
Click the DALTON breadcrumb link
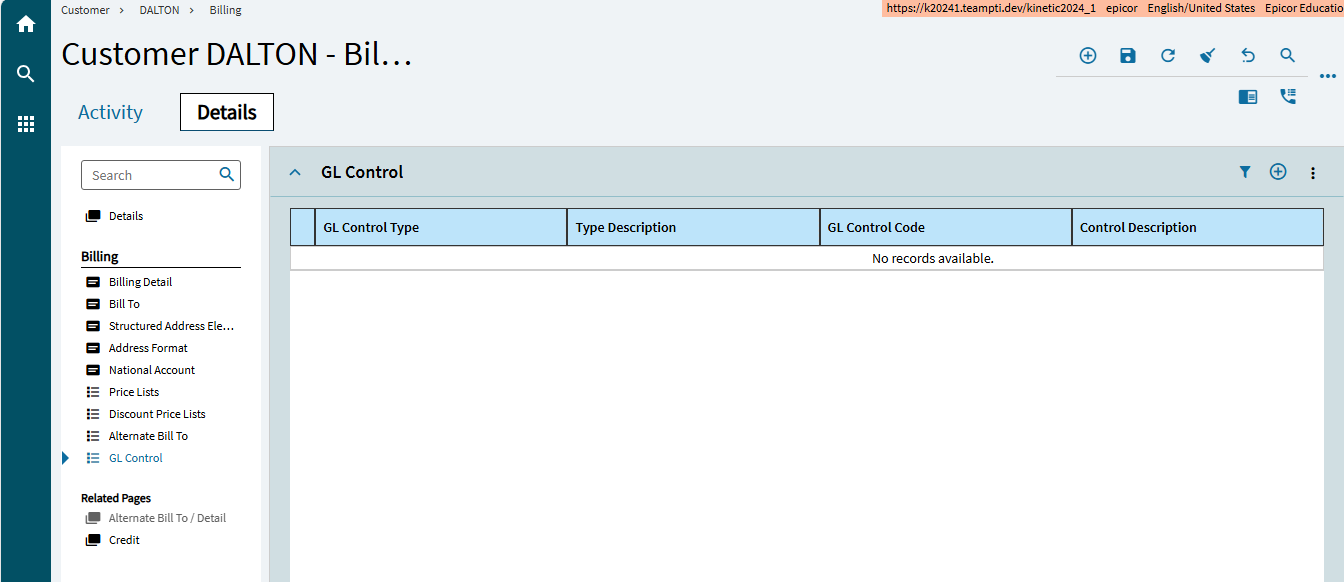click(159, 10)
